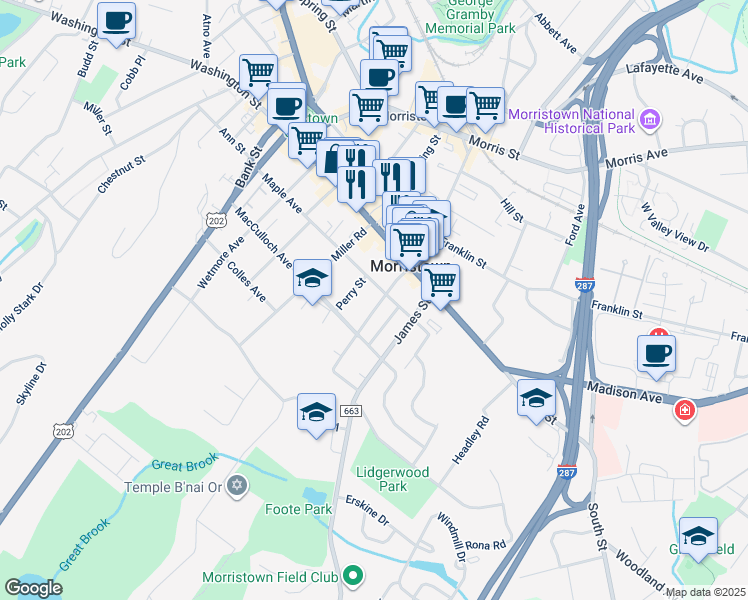This screenshot has width=748, height=600.
Task: Click the restaurant fork-knife marker near Maple Ave
Action: [356, 186]
